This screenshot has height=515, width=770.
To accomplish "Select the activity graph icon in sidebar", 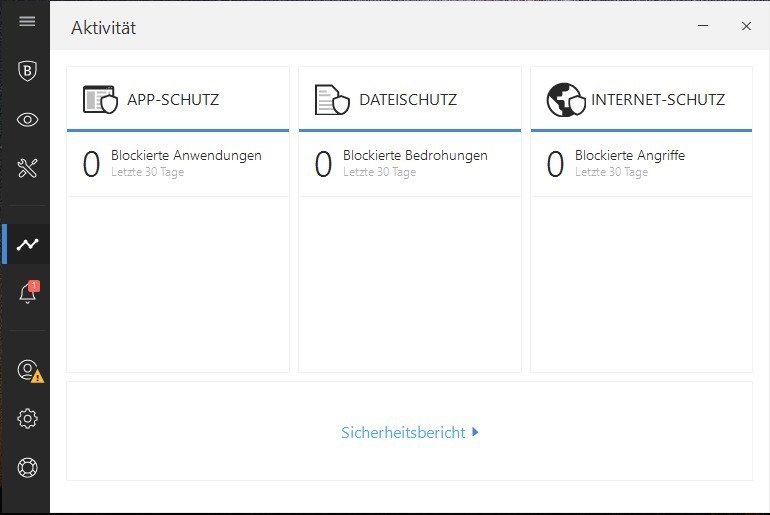I will click(27, 244).
